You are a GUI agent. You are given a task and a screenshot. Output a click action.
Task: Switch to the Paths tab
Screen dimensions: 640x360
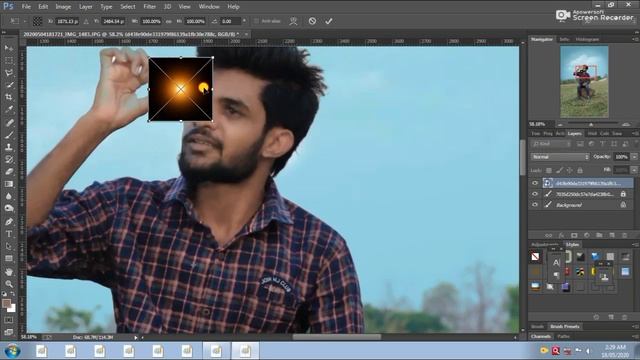563,336
